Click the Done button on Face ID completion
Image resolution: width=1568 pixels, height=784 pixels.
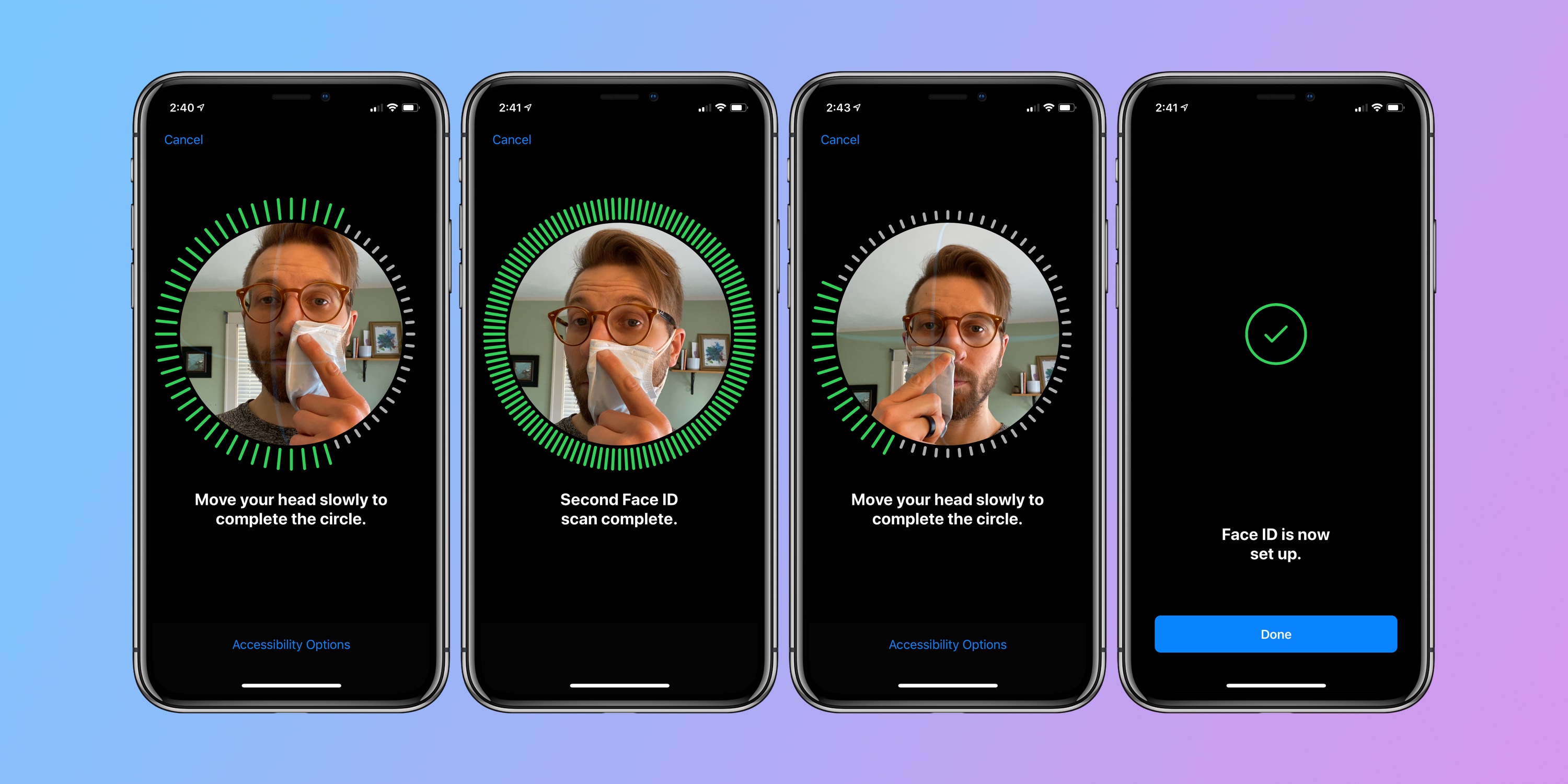[1280, 634]
